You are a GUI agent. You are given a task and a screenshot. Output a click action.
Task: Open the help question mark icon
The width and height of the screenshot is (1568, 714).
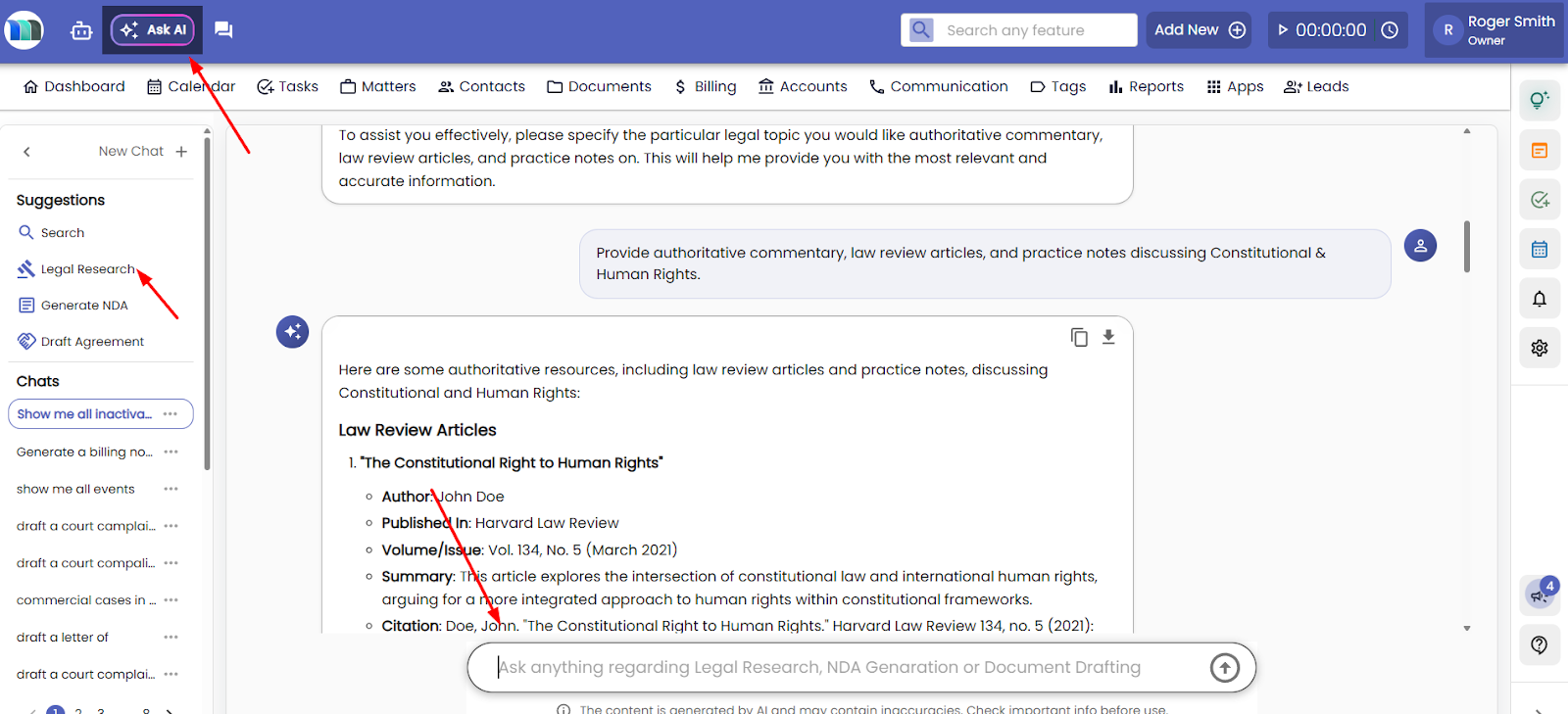(x=1540, y=644)
